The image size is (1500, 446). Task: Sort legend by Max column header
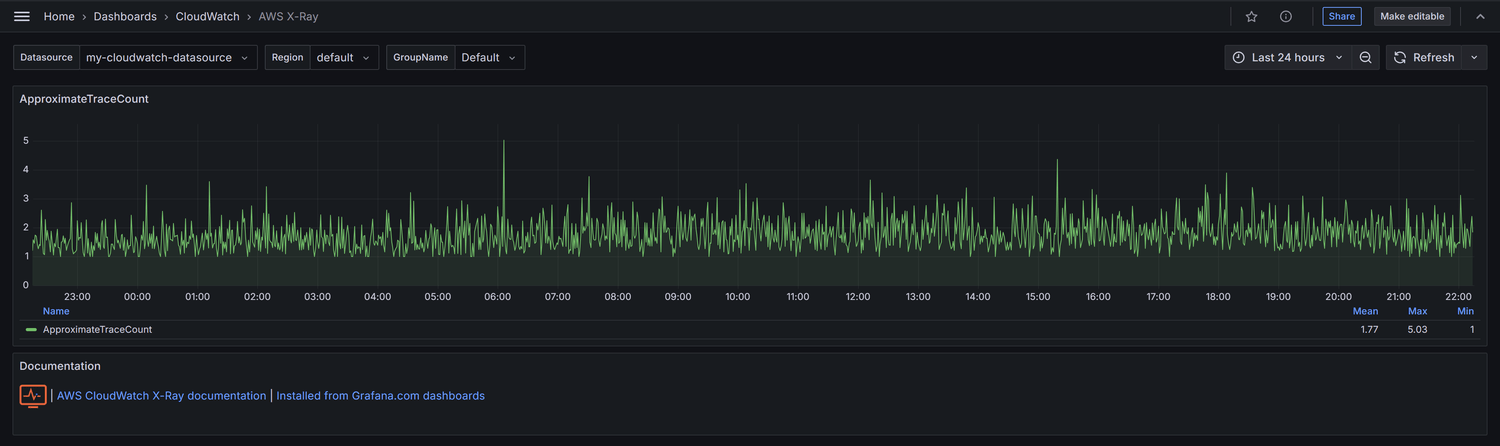click(x=1417, y=311)
